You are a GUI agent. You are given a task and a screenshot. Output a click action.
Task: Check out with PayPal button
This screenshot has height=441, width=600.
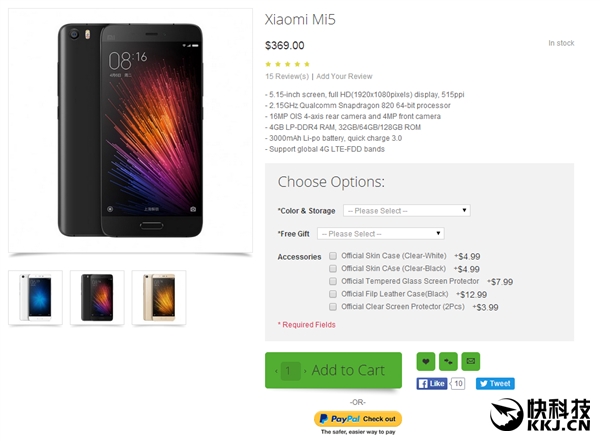(358, 419)
